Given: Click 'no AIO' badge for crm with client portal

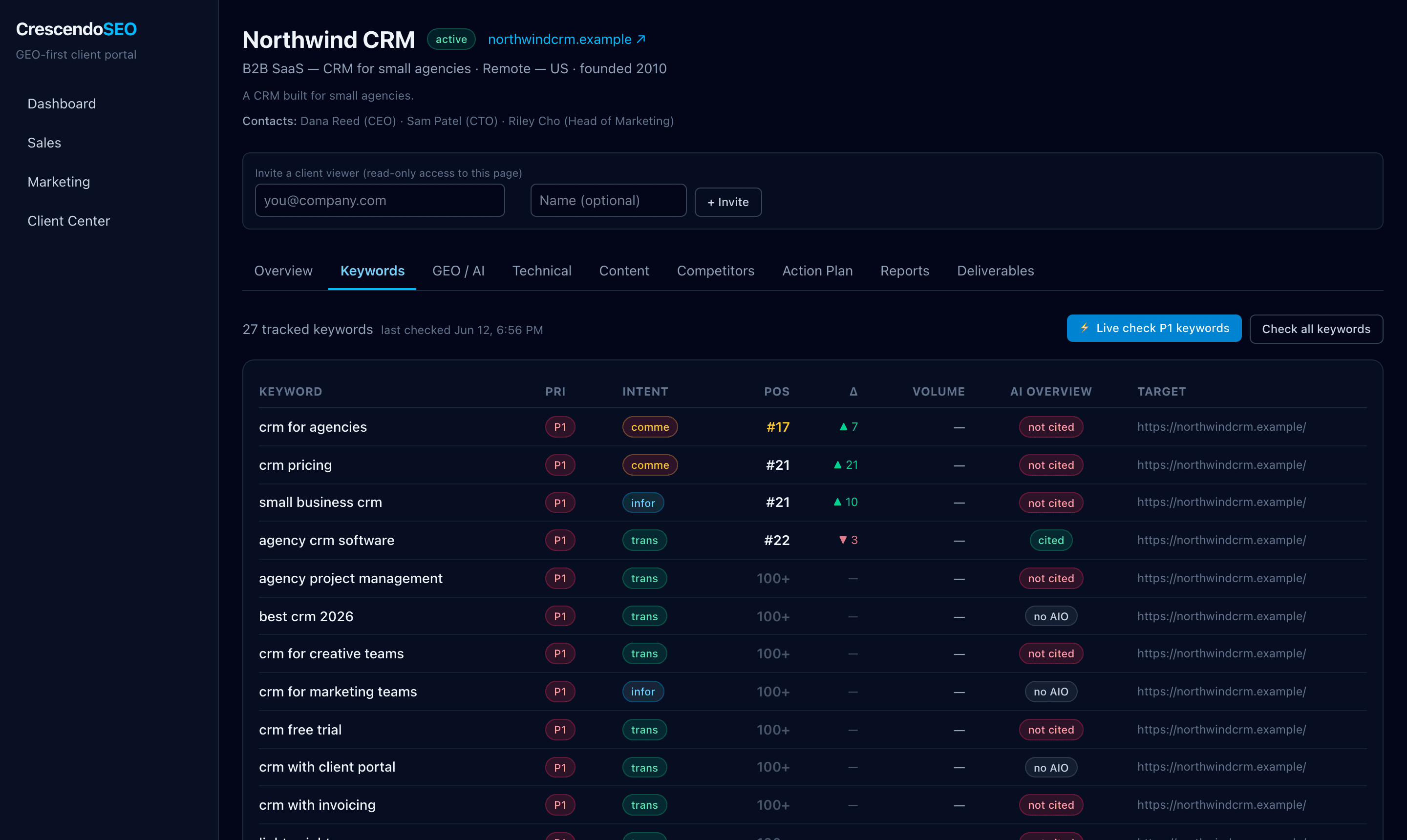Looking at the screenshot, I should (1051, 768).
